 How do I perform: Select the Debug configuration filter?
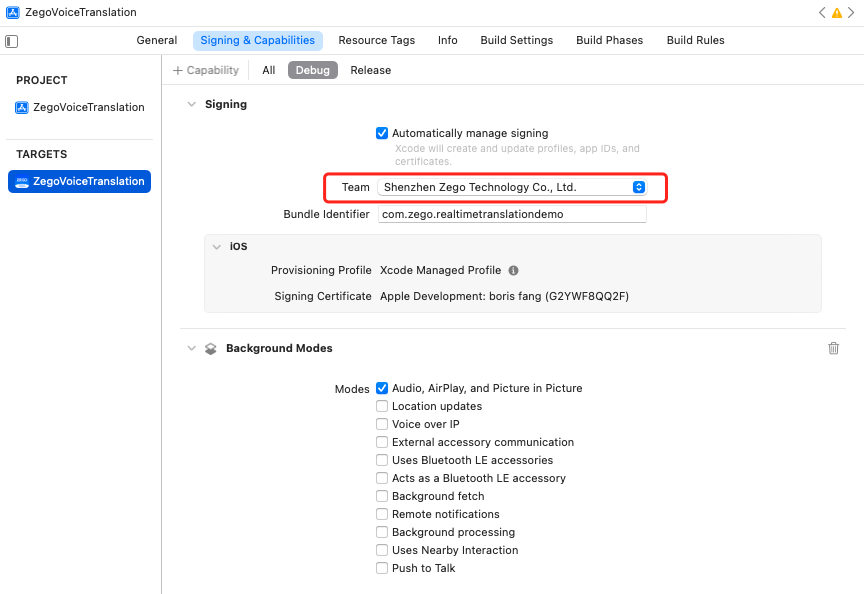click(x=312, y=71)
